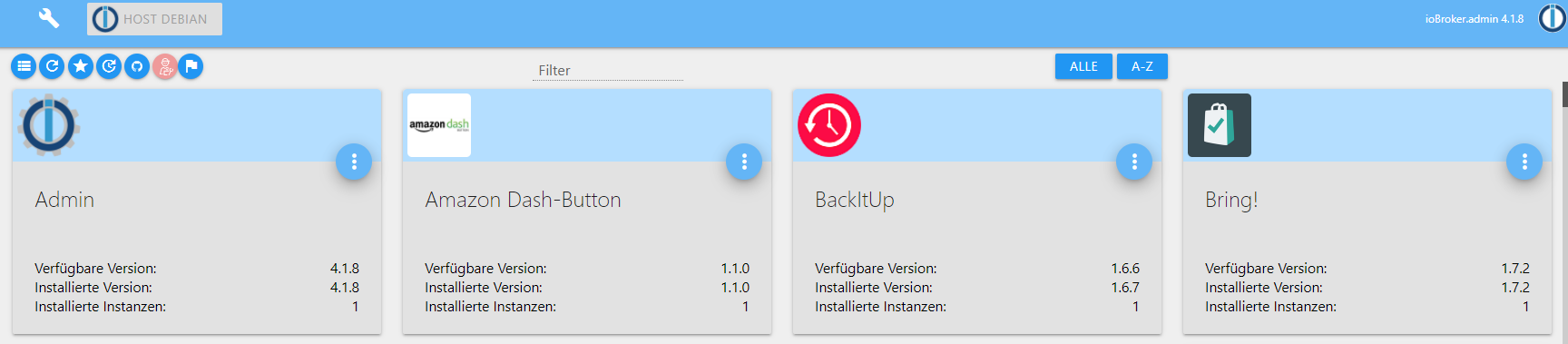The height and width of the screenshot is (344, 1568).
Task: Click the updates clock-refresh icon
Action: point(109,66)
